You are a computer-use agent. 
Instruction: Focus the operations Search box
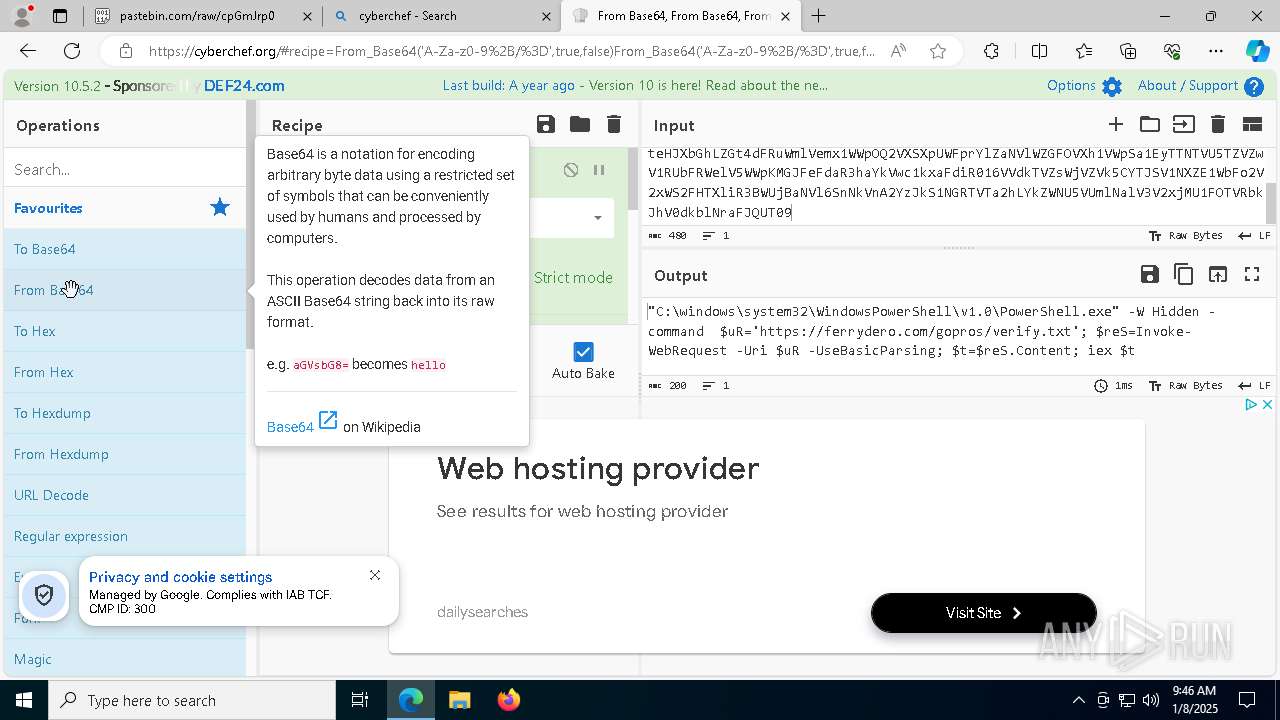[125, 169]
